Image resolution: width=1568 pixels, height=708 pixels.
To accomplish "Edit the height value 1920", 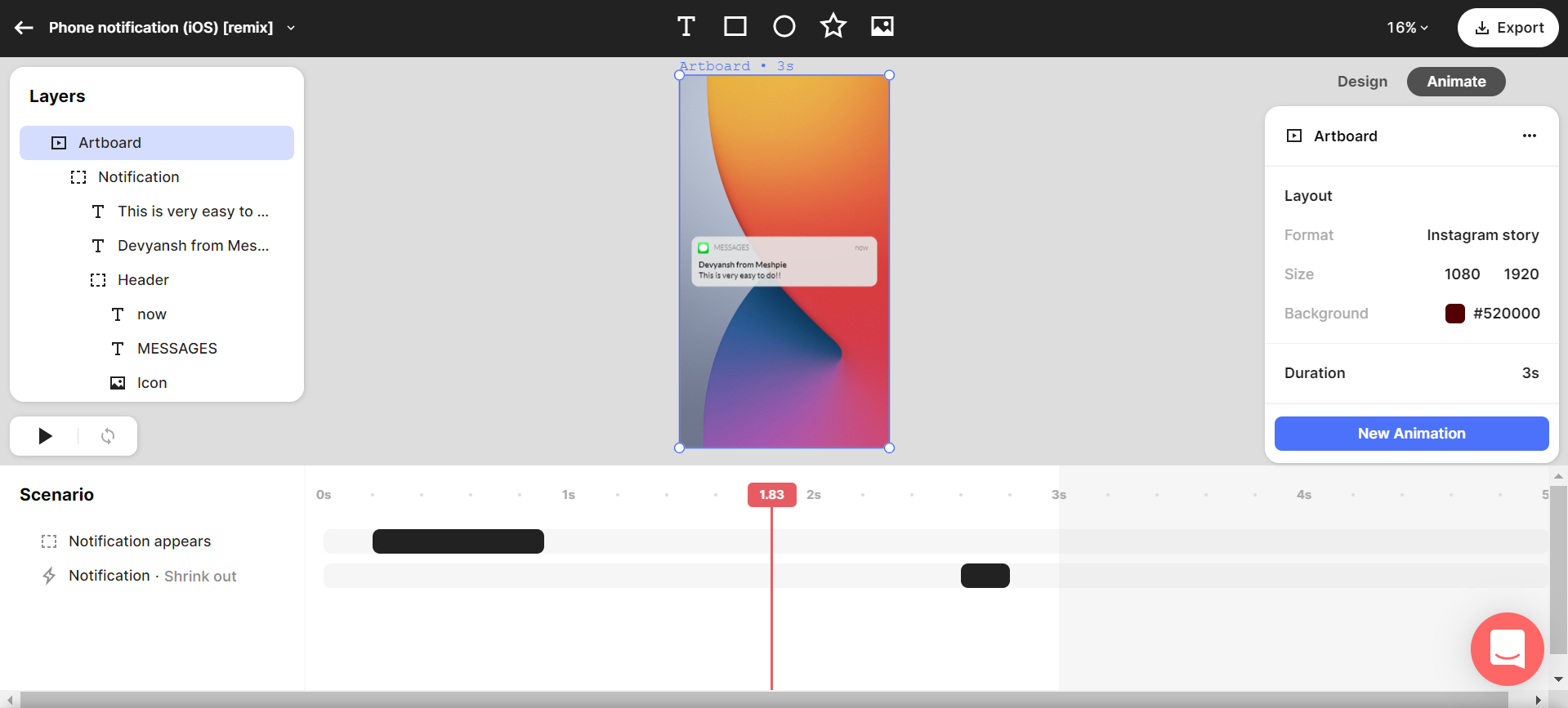I will [x=1521, y=274].
